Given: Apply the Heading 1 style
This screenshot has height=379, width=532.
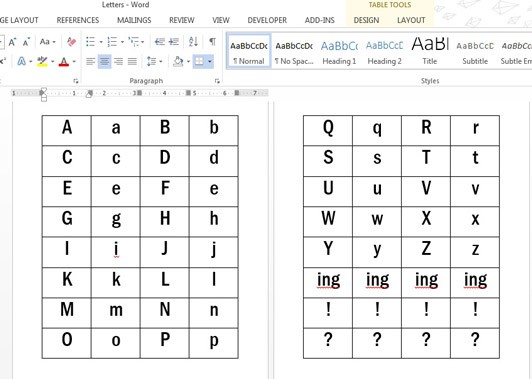Looking at the screenshot, I should (339, 51).
